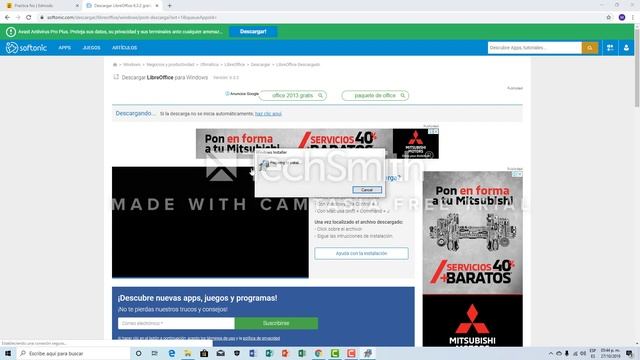This screenshot has height=360, width=640.
Task: Click the Windows breadcrumb link
Action: coord(132,64)
